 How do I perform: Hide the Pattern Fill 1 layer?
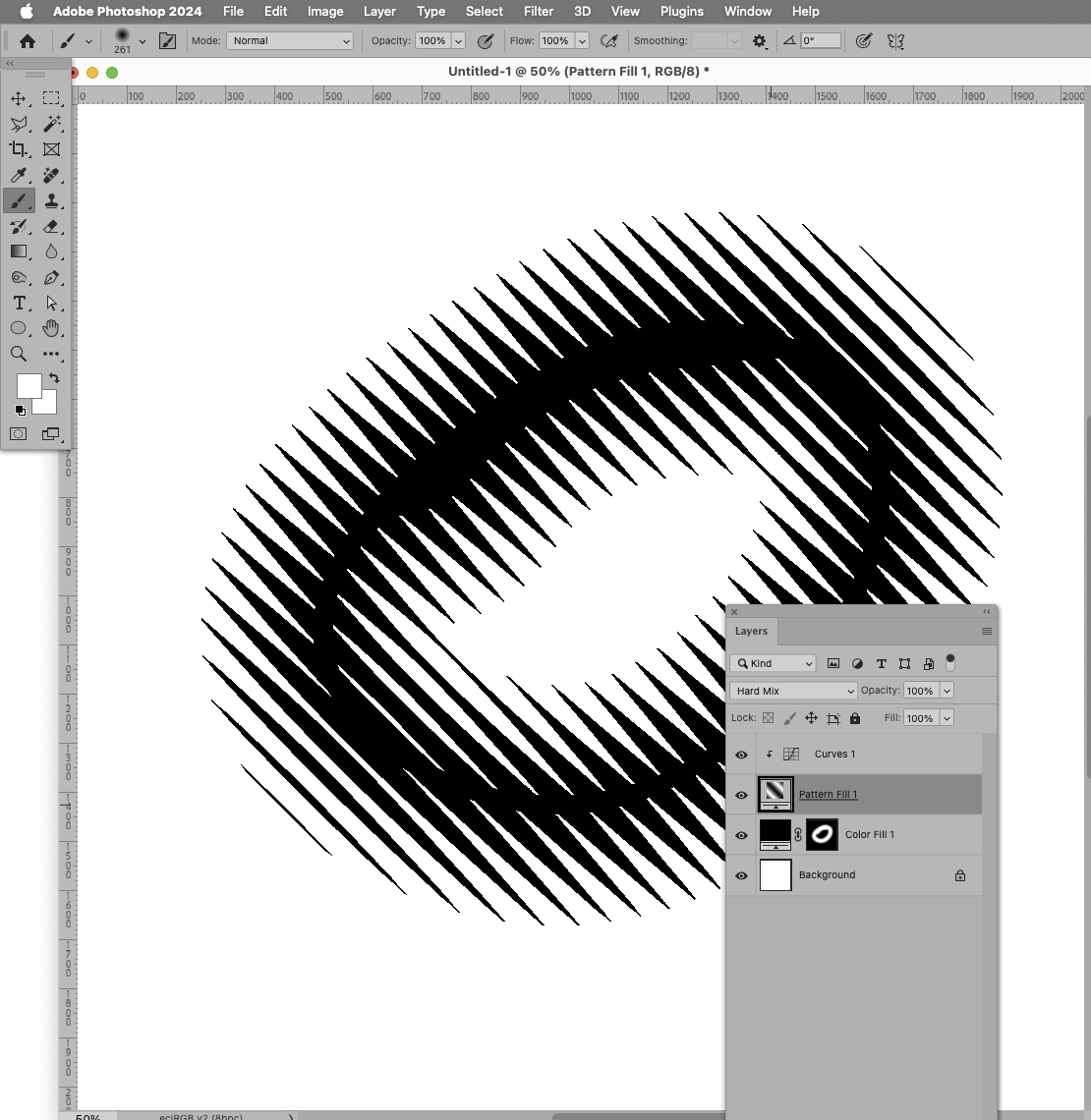point(741,794)
